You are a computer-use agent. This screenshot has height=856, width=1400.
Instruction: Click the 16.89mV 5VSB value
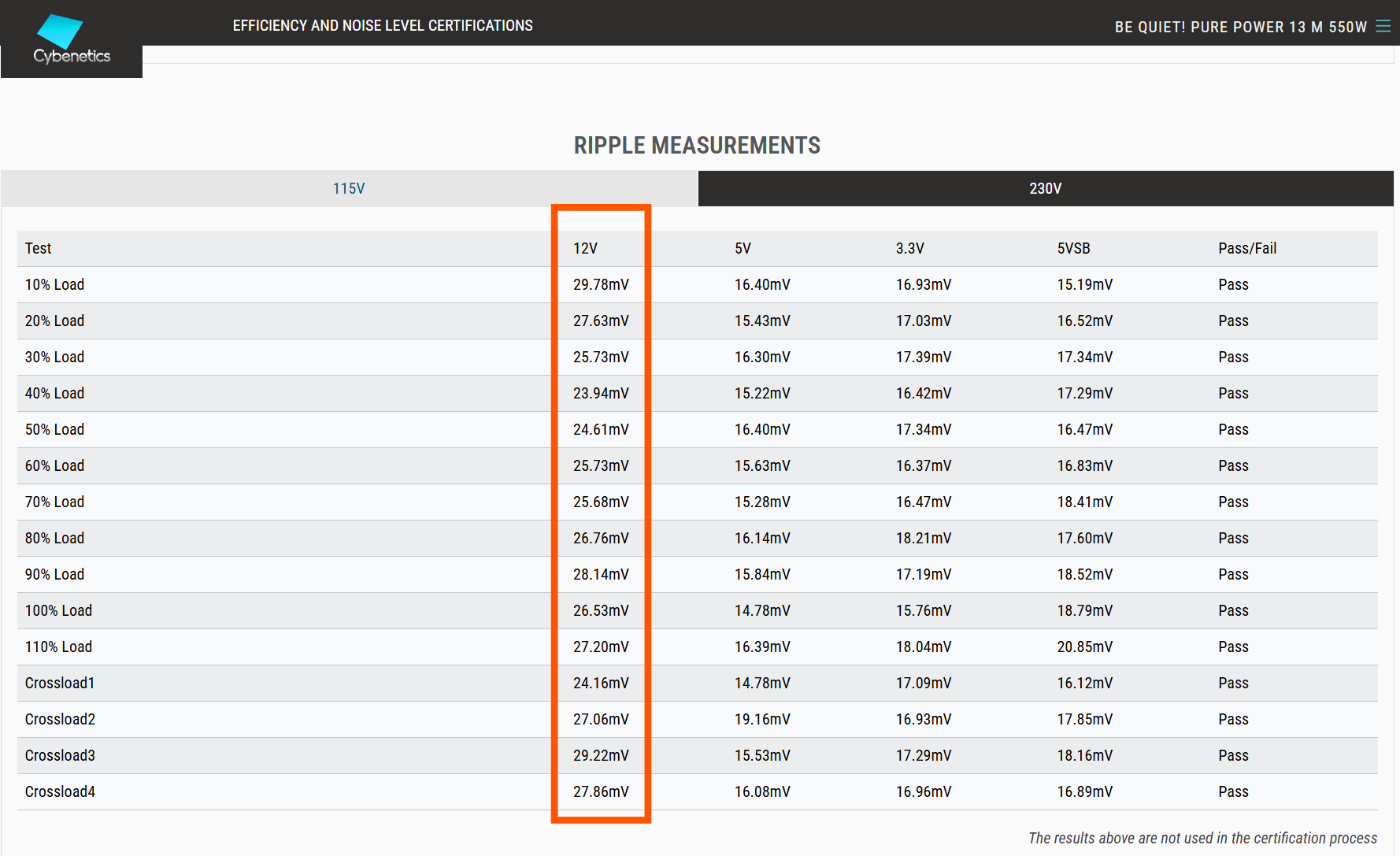(x=1085, y=791)
